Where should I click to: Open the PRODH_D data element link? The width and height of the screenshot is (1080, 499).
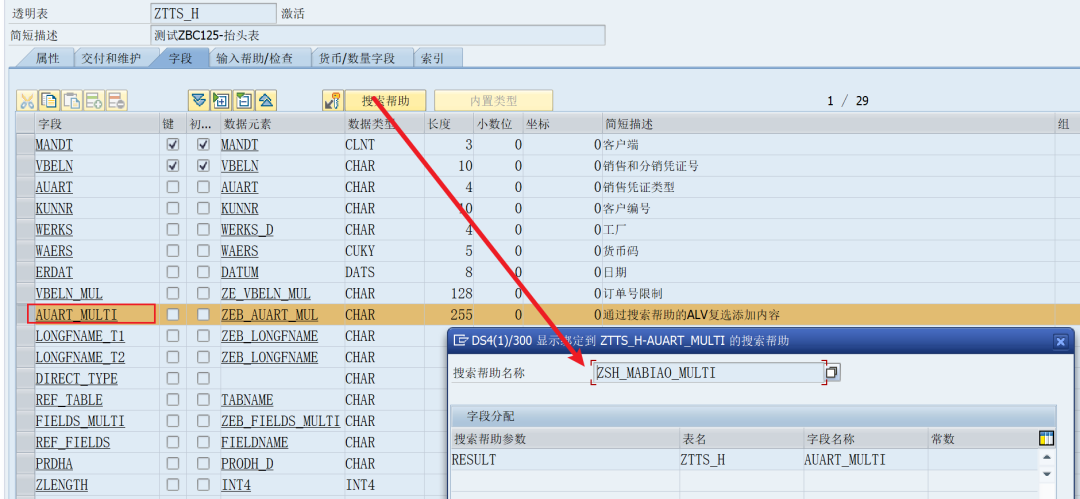tap(247, 464)
